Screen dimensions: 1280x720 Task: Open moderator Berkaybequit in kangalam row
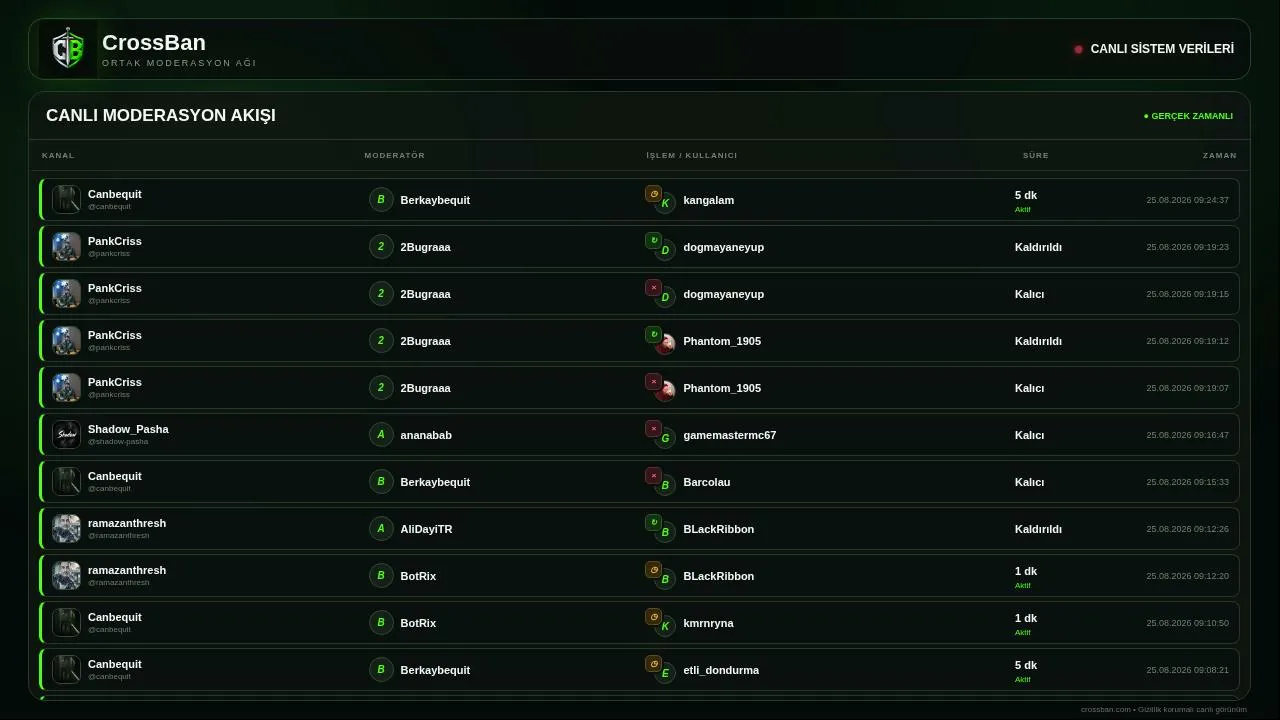pos(435,200)
